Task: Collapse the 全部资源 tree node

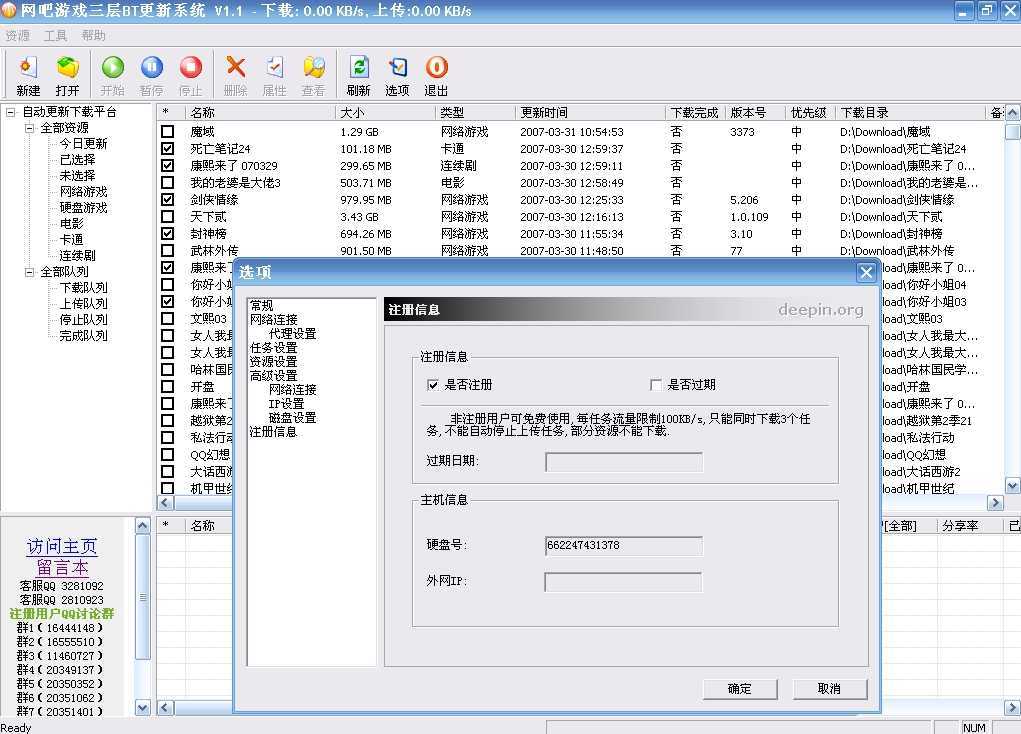Action: pyautogui.click(x=28, y=128)
